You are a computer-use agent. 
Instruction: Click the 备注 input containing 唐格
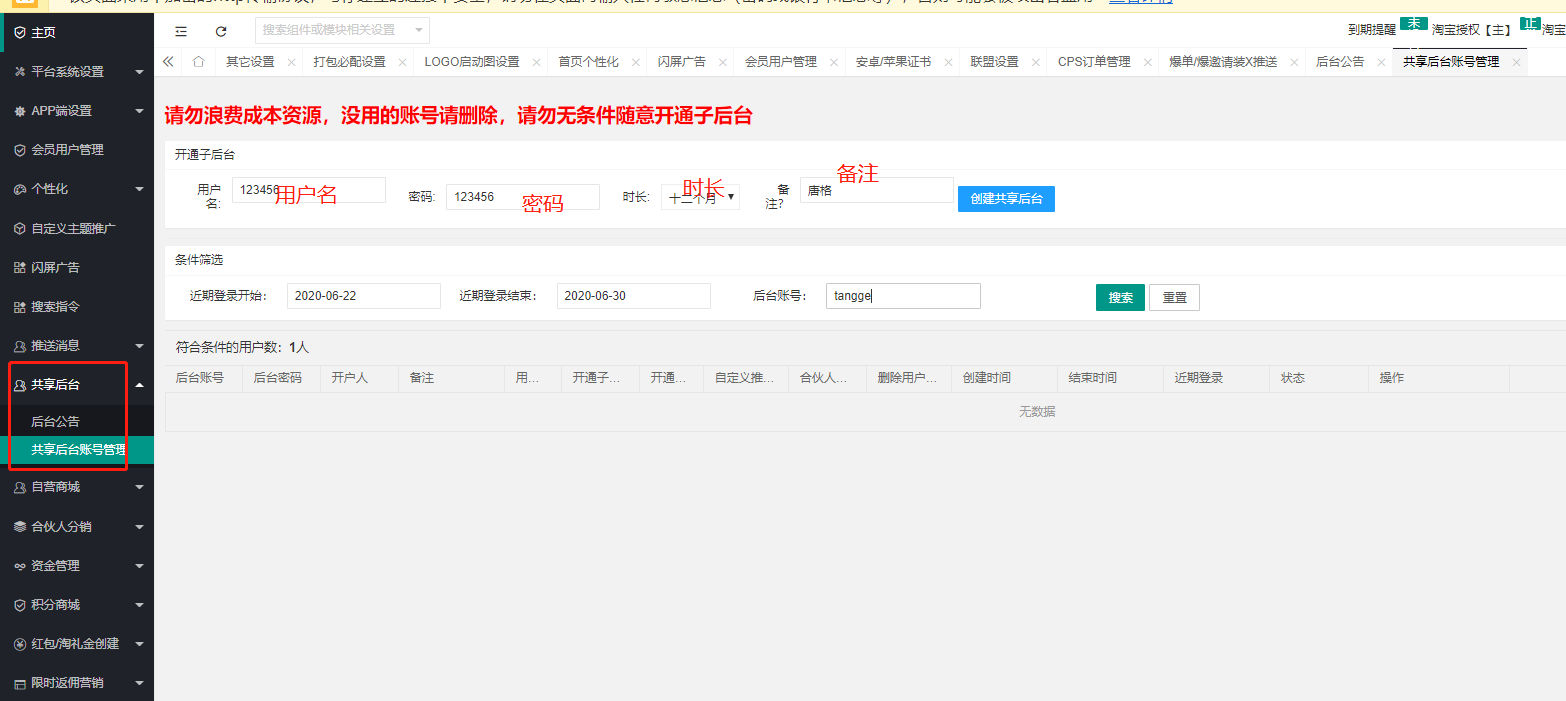[x=877, y=190]
